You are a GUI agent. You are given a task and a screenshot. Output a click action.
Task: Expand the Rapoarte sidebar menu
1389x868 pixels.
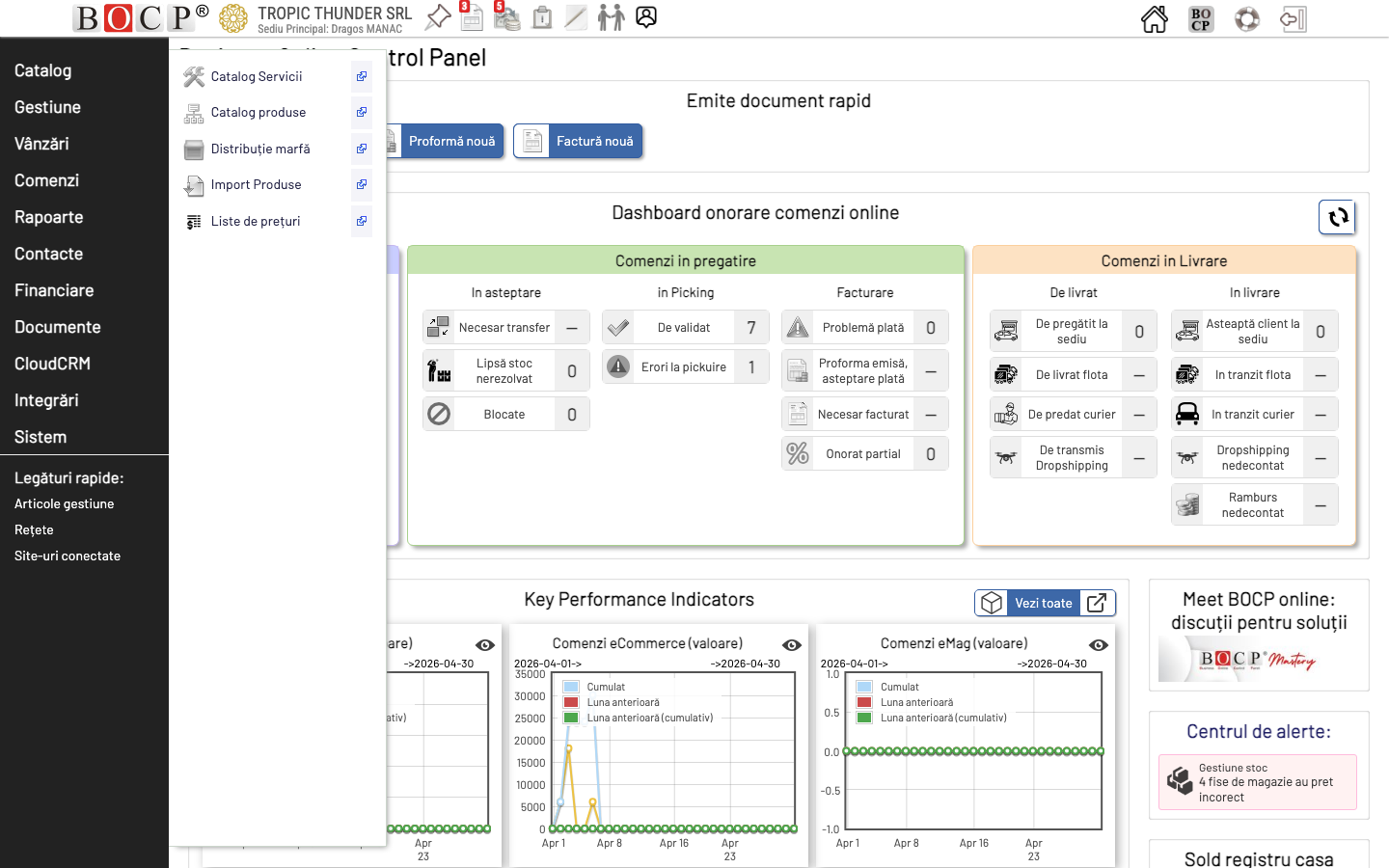48,217
